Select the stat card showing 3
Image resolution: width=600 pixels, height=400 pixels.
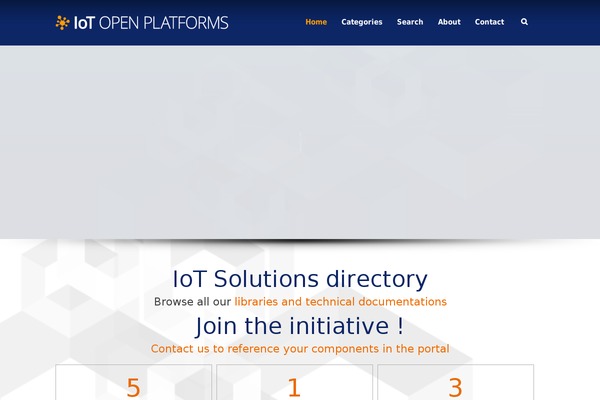(x=455, y=382)
